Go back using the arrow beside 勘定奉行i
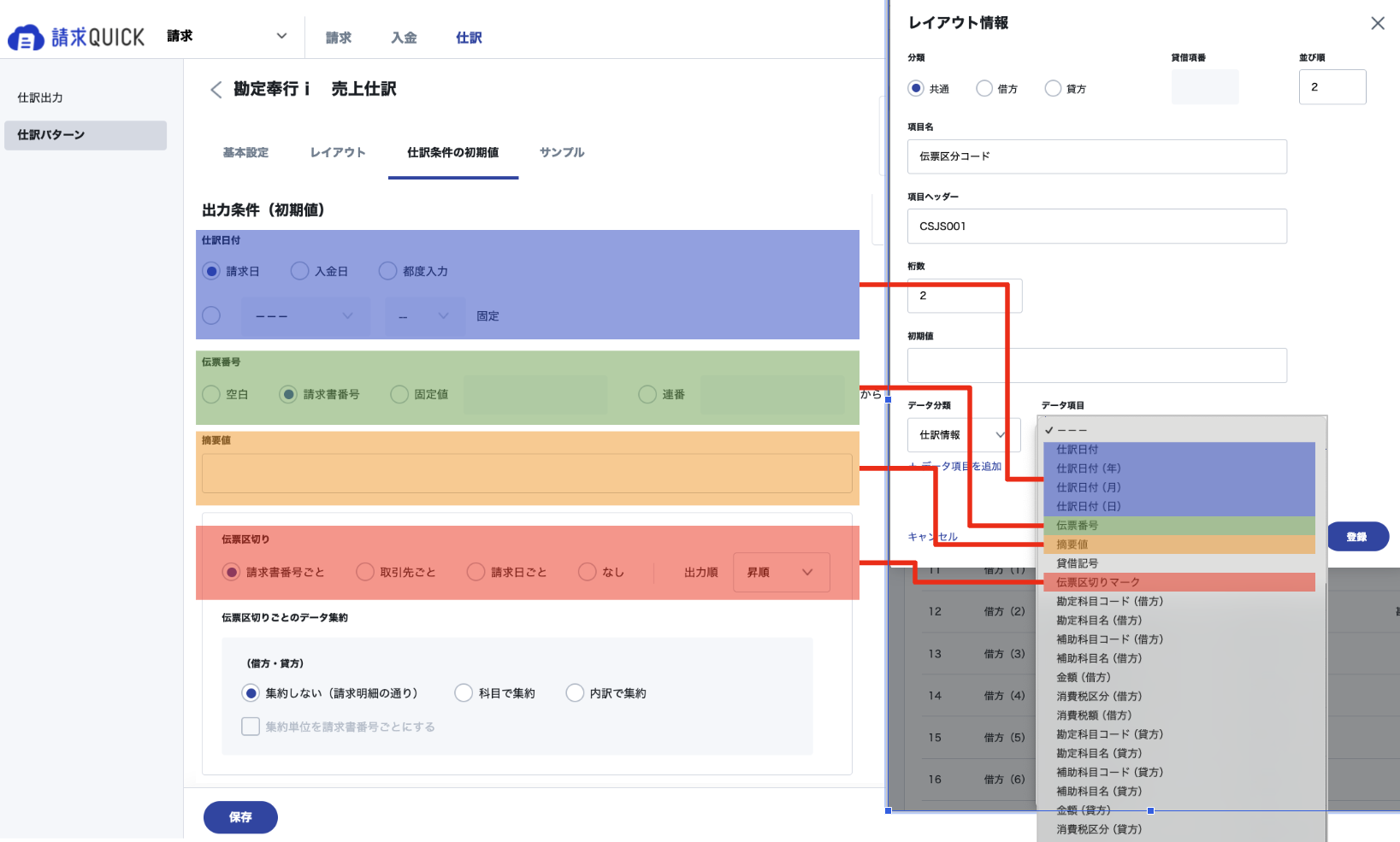Screen dimensions: 1400x842 (x=216, y=90)
